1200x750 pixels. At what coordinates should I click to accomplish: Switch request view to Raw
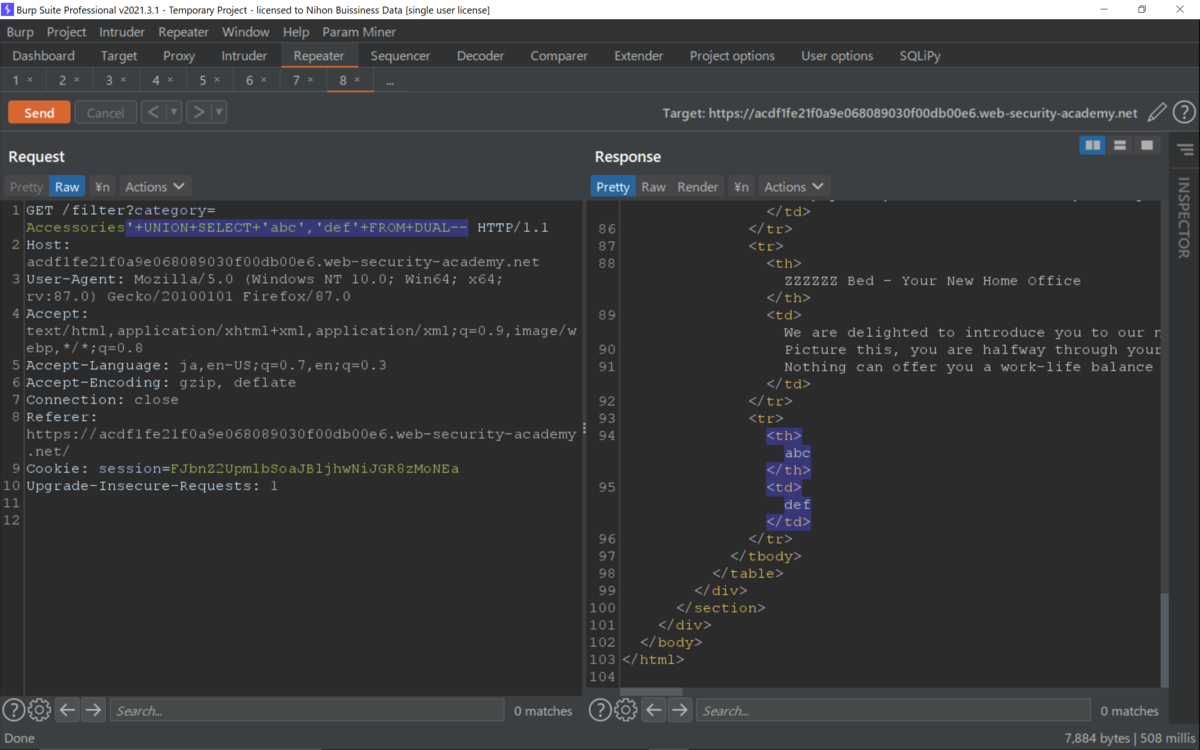point(67,187)
